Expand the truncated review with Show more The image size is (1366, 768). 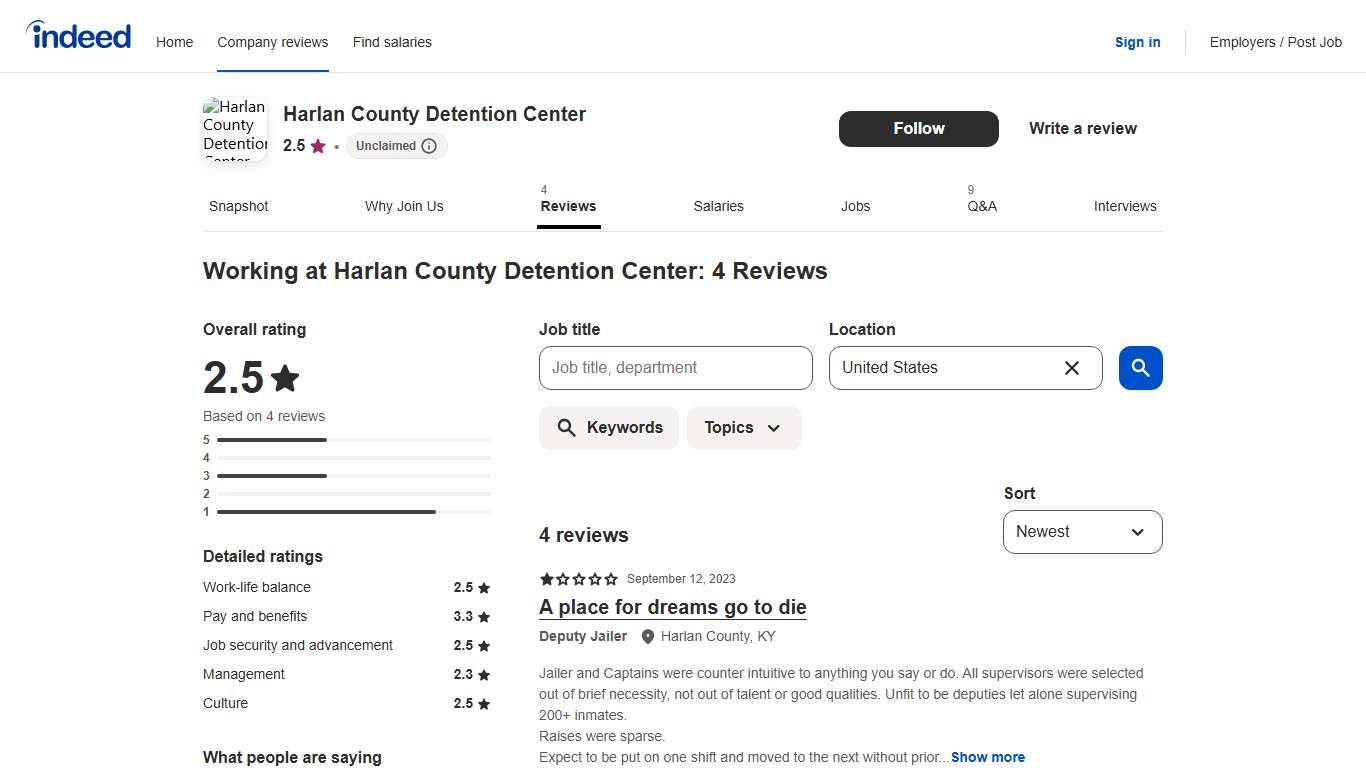988,757
